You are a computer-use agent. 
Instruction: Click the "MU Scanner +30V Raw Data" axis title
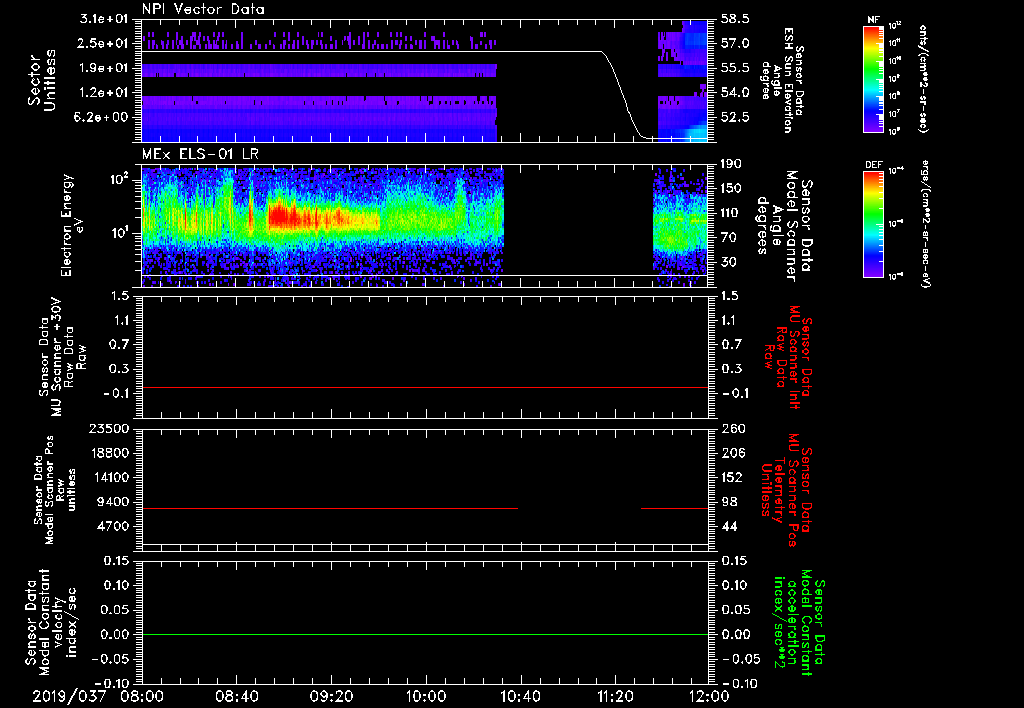click(x=63, y=358)
